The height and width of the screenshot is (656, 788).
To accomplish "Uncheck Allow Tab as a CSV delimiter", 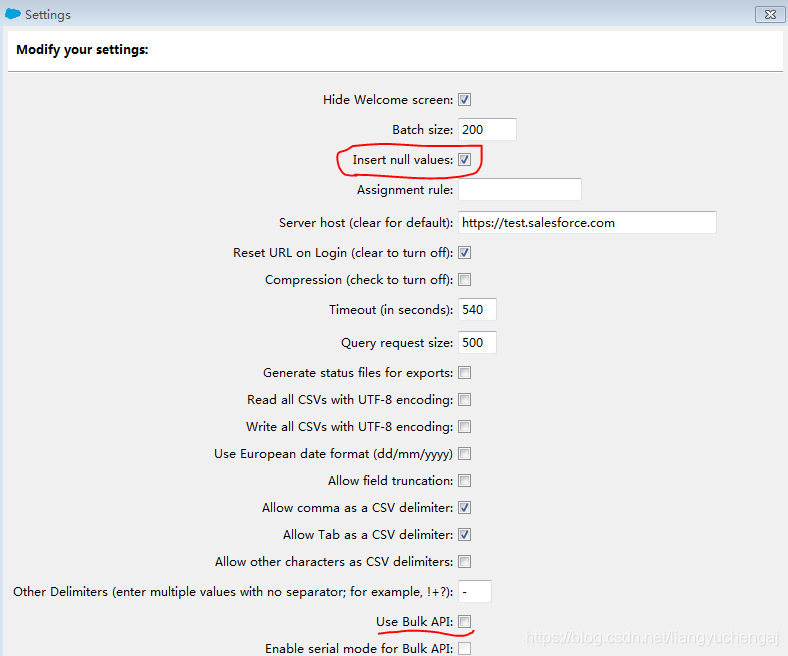I will tap(464, 534).
